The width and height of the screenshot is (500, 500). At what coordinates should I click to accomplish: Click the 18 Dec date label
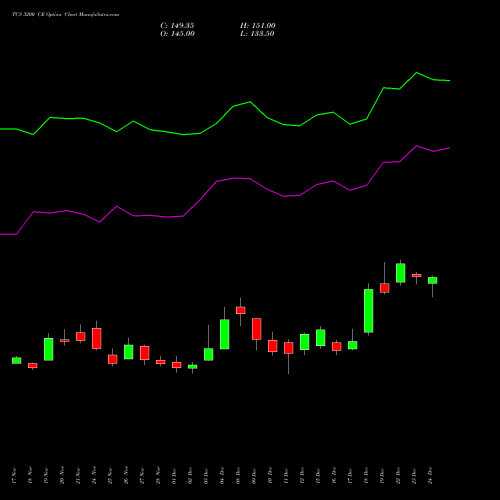[366, 476]
